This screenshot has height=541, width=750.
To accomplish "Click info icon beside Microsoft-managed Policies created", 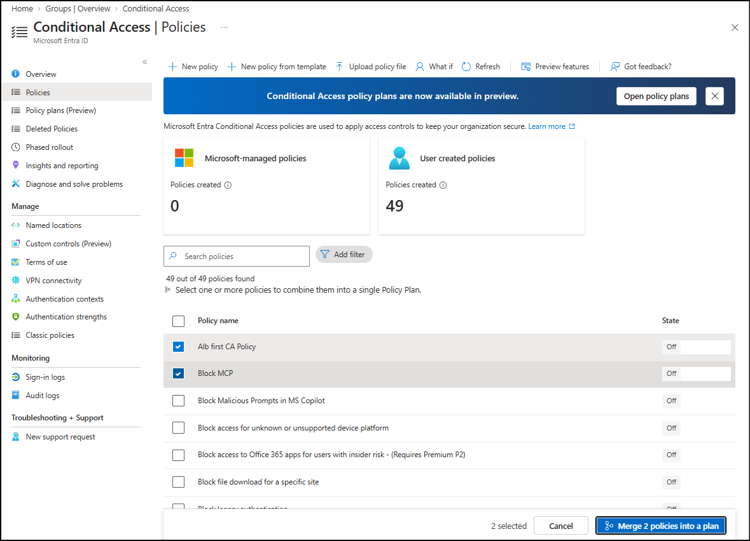I will 228,185.
